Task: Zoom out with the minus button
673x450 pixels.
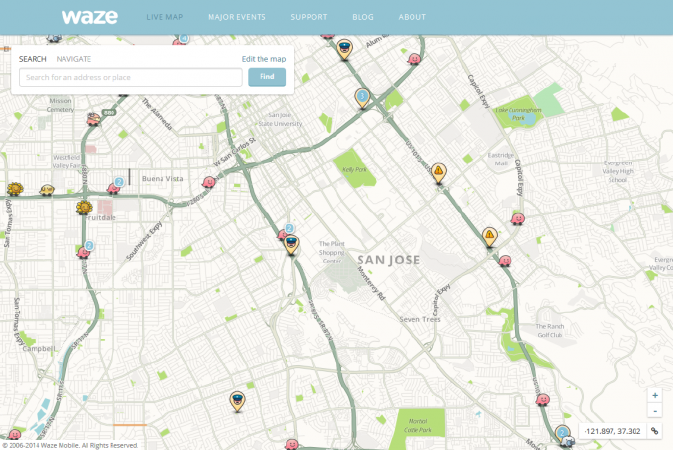Action: click(655, 411)
